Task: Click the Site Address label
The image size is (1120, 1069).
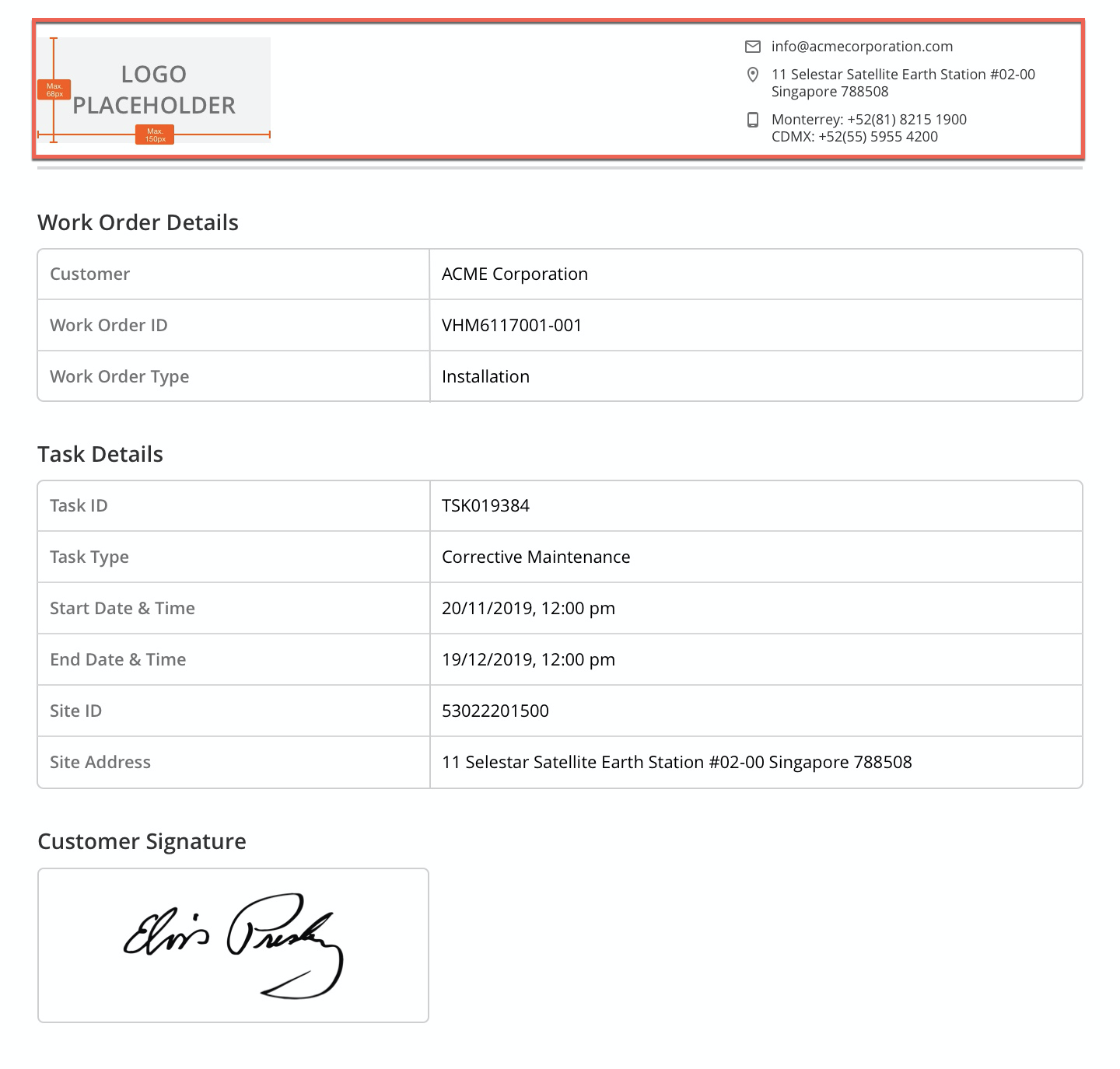Action: (100, 762)
